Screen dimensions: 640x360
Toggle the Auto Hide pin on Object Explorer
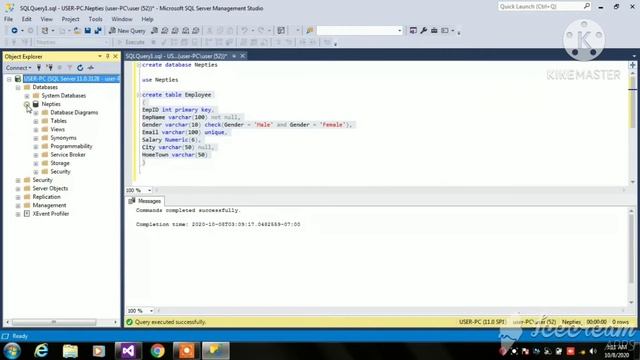(x=108, y=56)
